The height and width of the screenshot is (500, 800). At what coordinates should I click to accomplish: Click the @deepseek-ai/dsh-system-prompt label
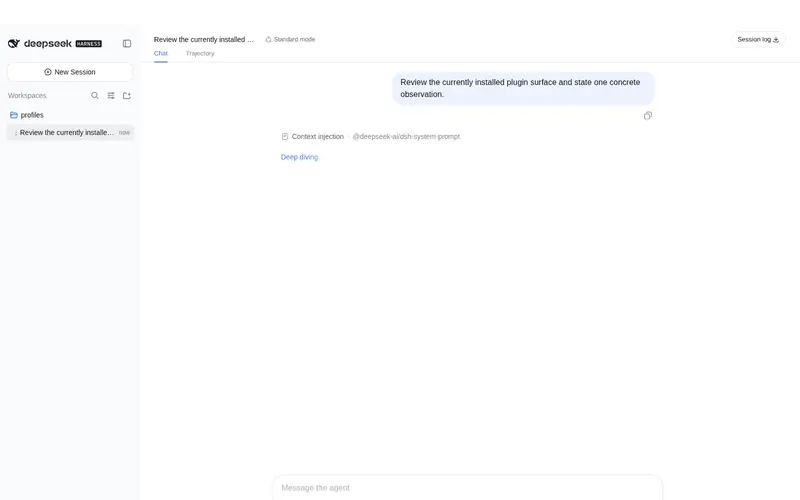click(406, 136)
